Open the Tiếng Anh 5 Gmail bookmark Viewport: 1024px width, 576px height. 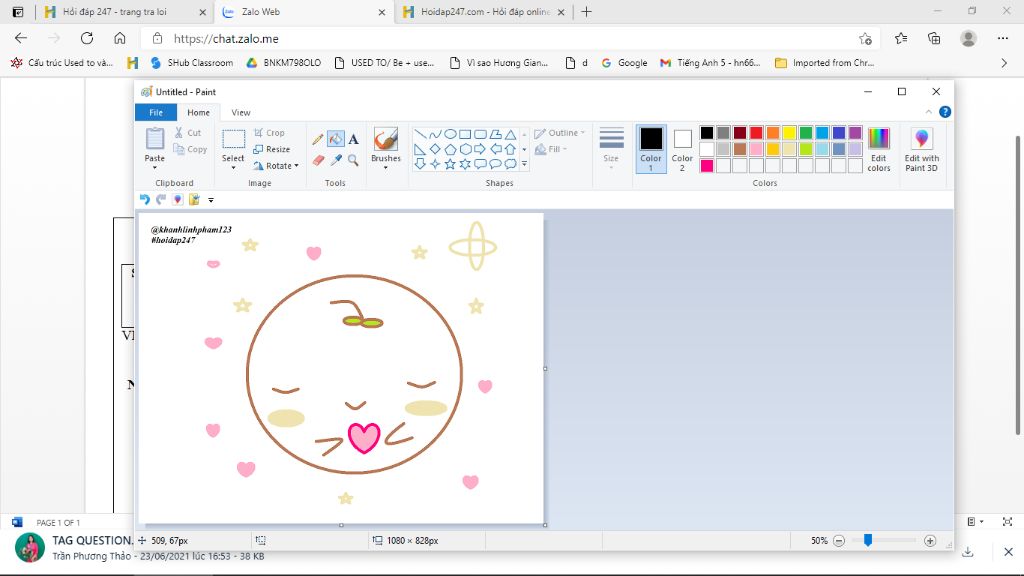click(710, 63)
